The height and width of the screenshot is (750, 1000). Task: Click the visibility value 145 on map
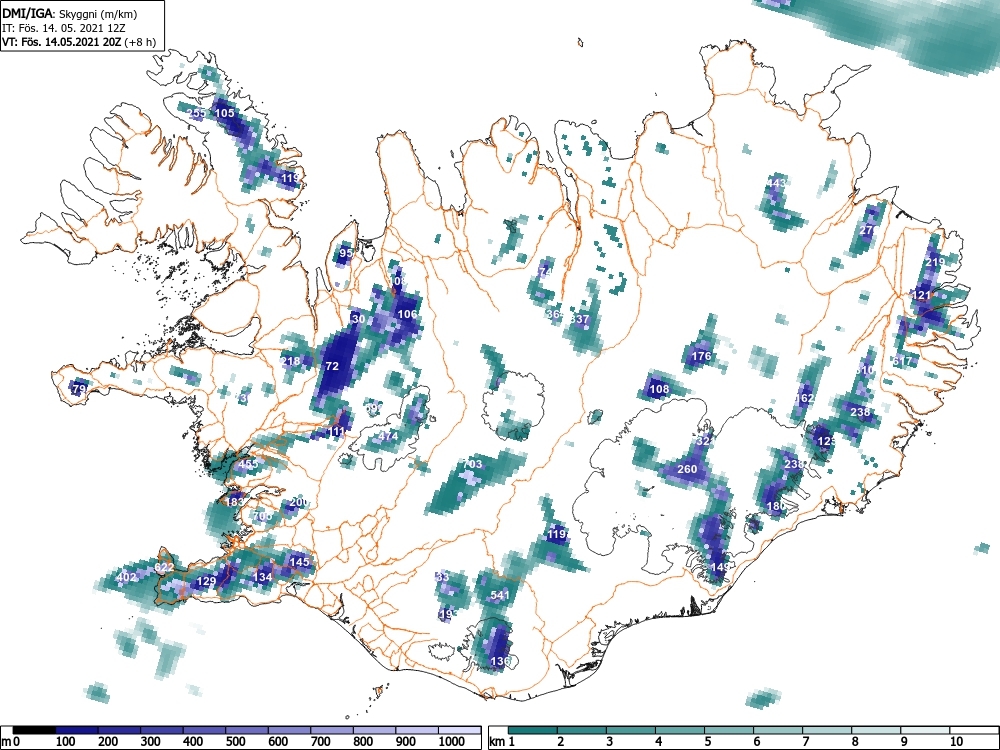coord(299,562)
